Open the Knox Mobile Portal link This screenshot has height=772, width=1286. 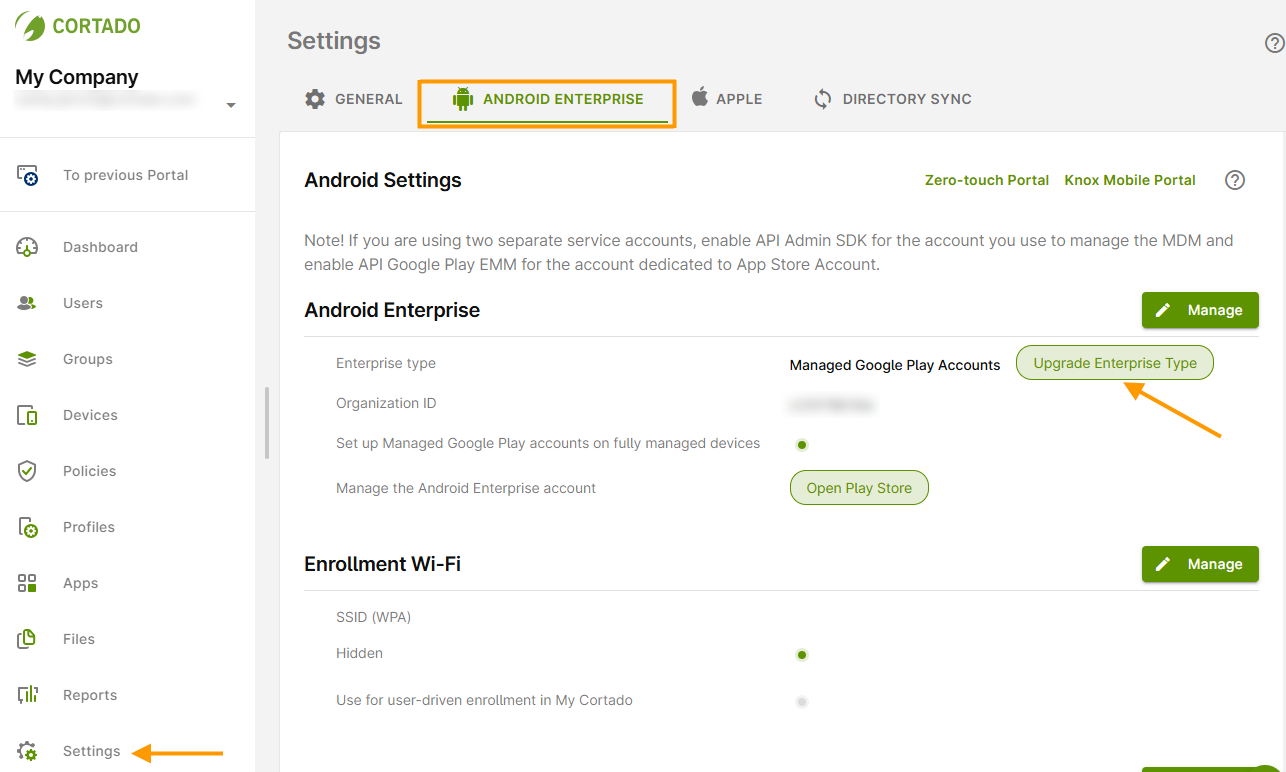coord(1130,180)
